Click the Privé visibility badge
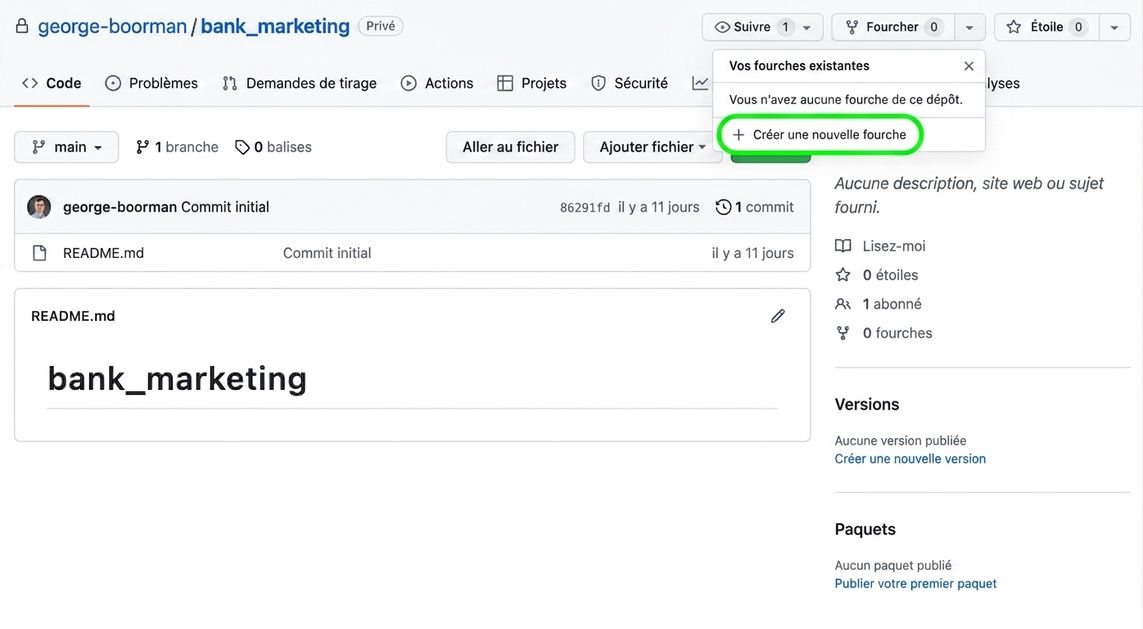Image resolution: width=1143 pixels, height=629 pixels. (381, 26)
